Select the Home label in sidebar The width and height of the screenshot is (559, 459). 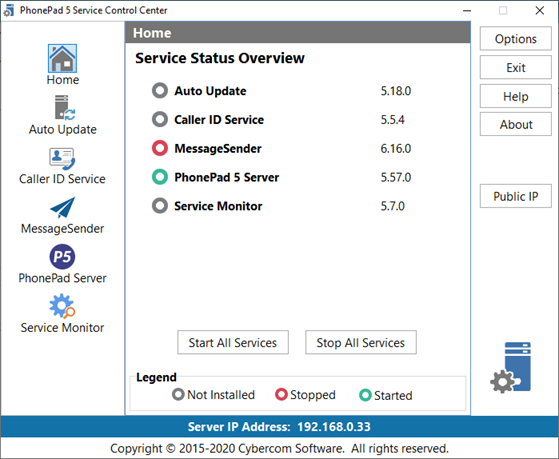tap(63, 80)
